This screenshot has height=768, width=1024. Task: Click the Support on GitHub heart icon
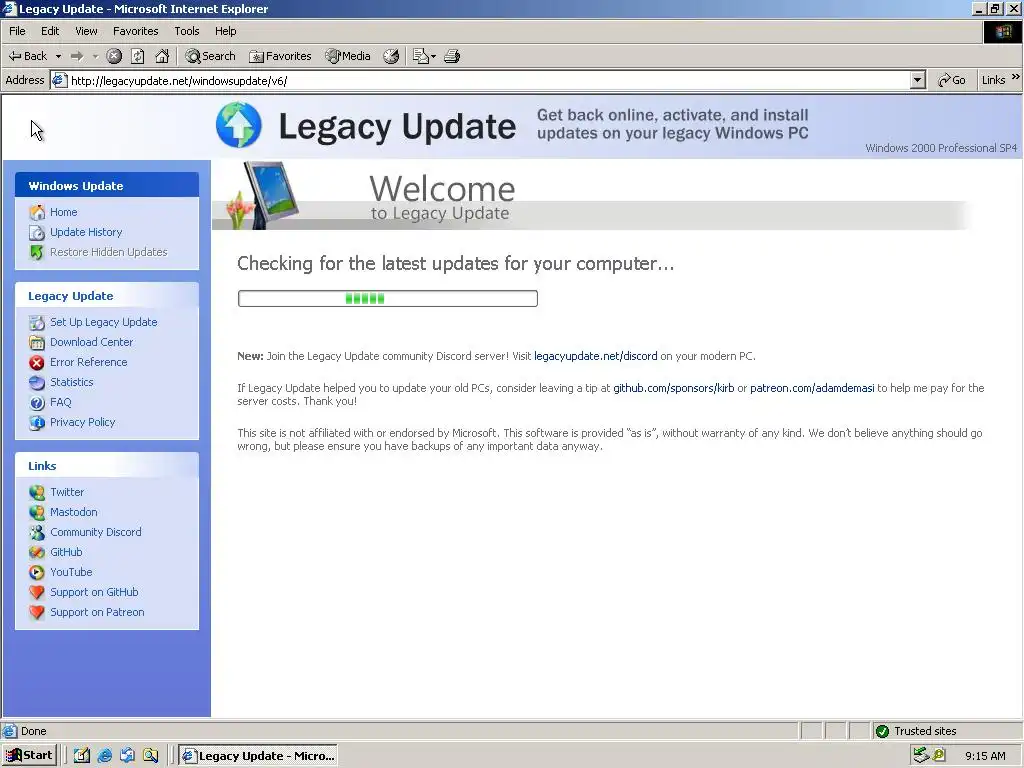(x=37, y=592)
